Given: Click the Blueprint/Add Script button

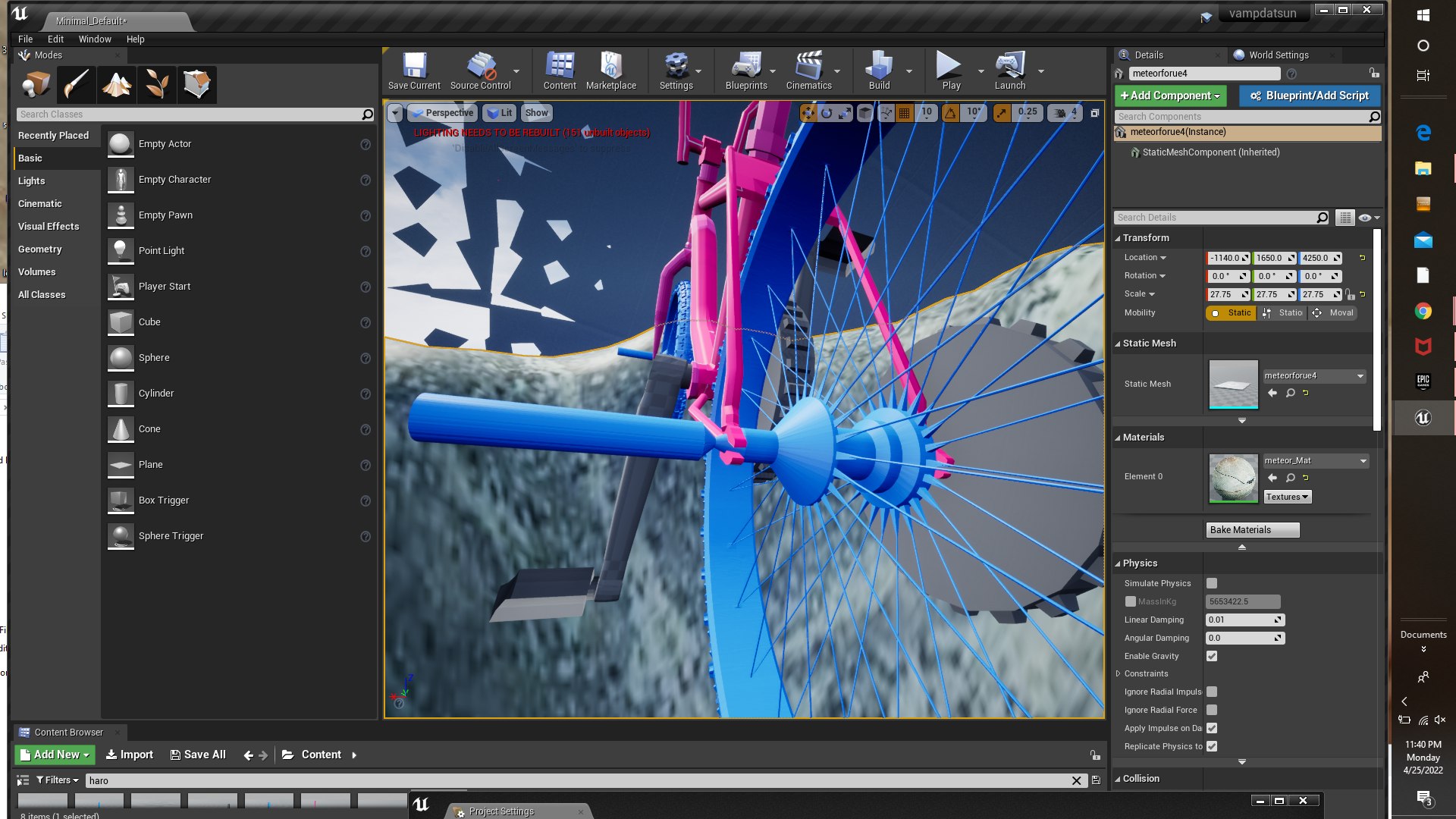Looking at the screenshot, I should pos(1310,96).
